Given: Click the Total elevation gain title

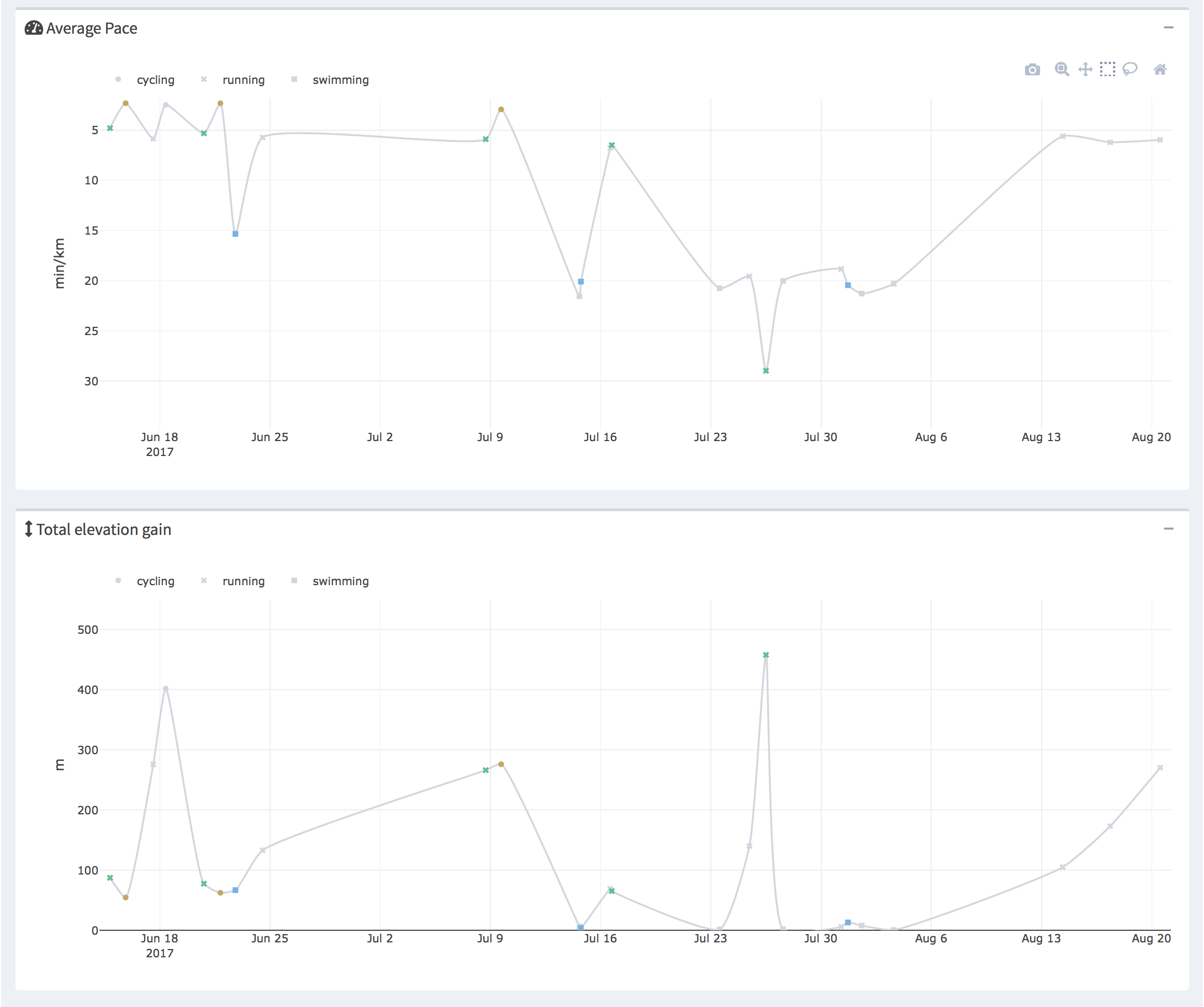Looking at the screenshot, I should pos(104,529).
